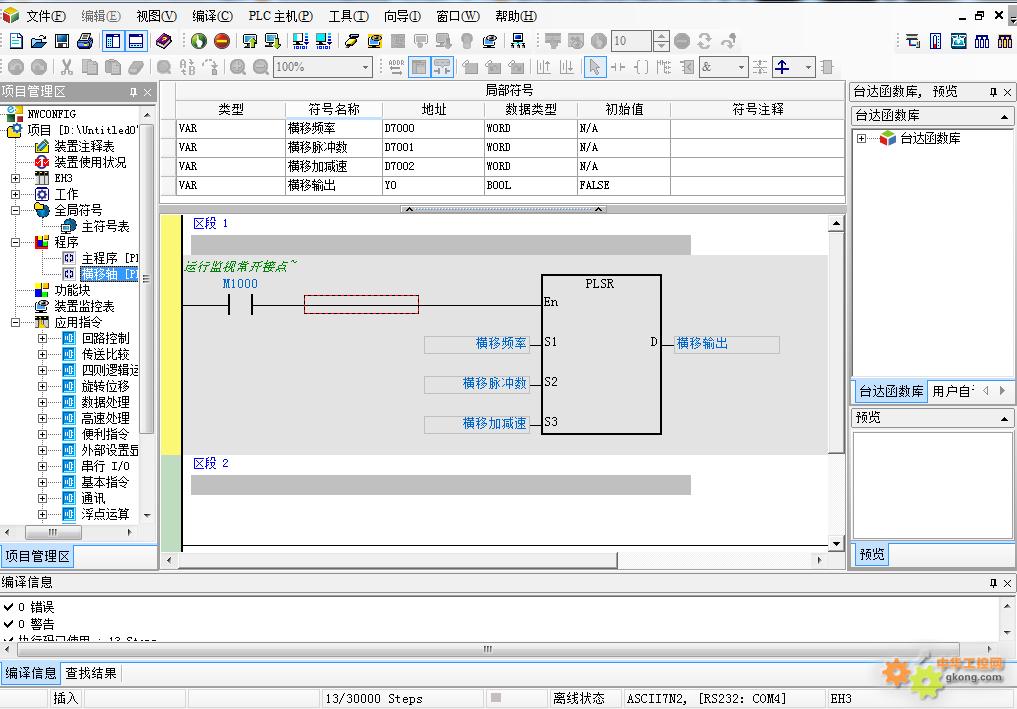Click the 类型 column header
This screenshot has width=1017, height=709.
click(230, 110)
